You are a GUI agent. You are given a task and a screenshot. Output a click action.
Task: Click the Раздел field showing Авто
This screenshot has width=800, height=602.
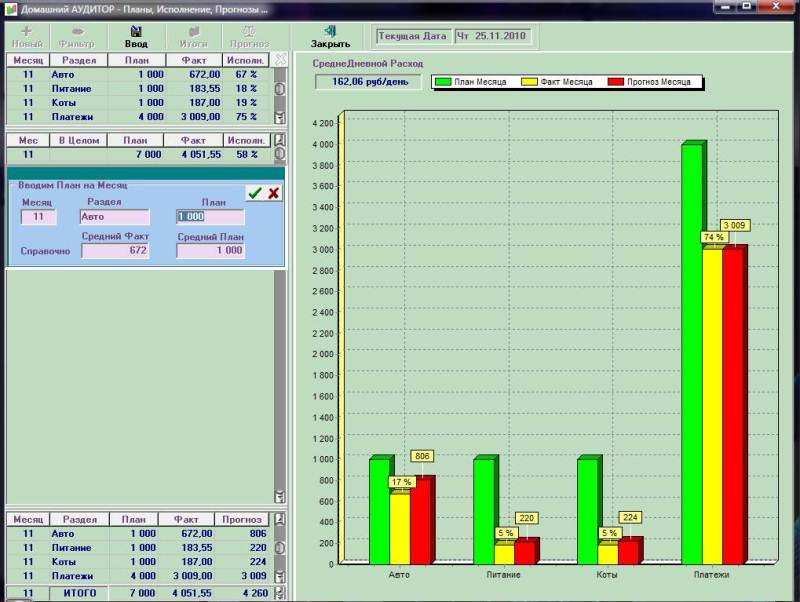114,217
